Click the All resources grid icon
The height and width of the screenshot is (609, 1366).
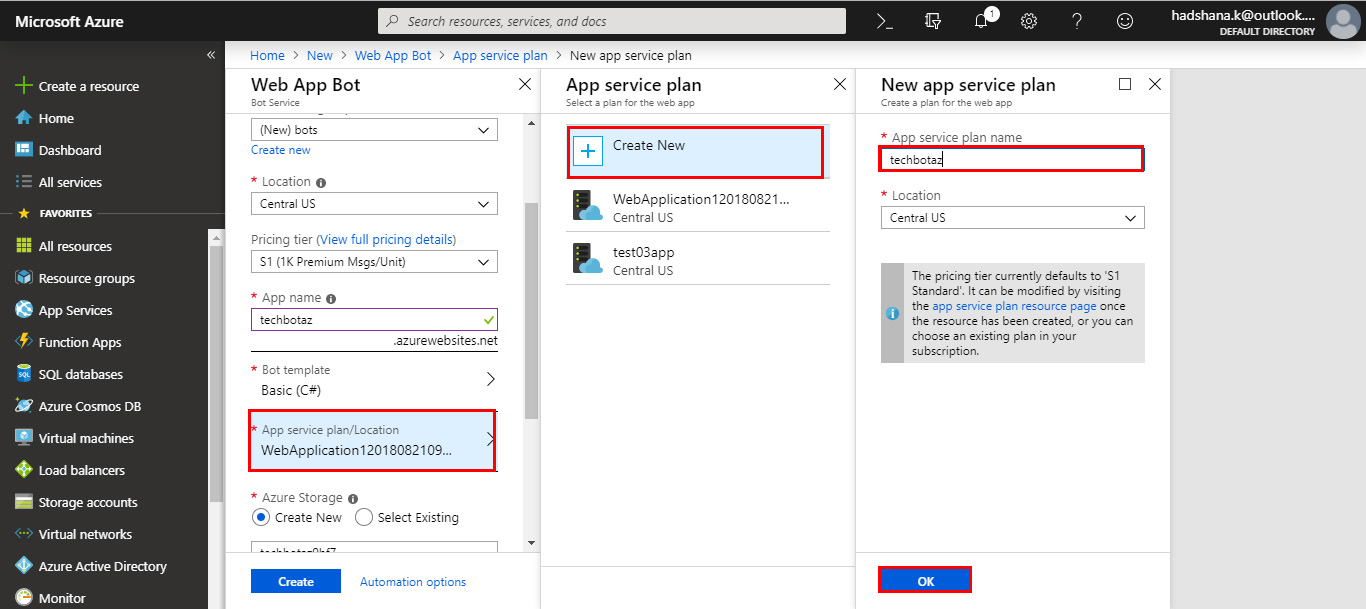point(24,246)
